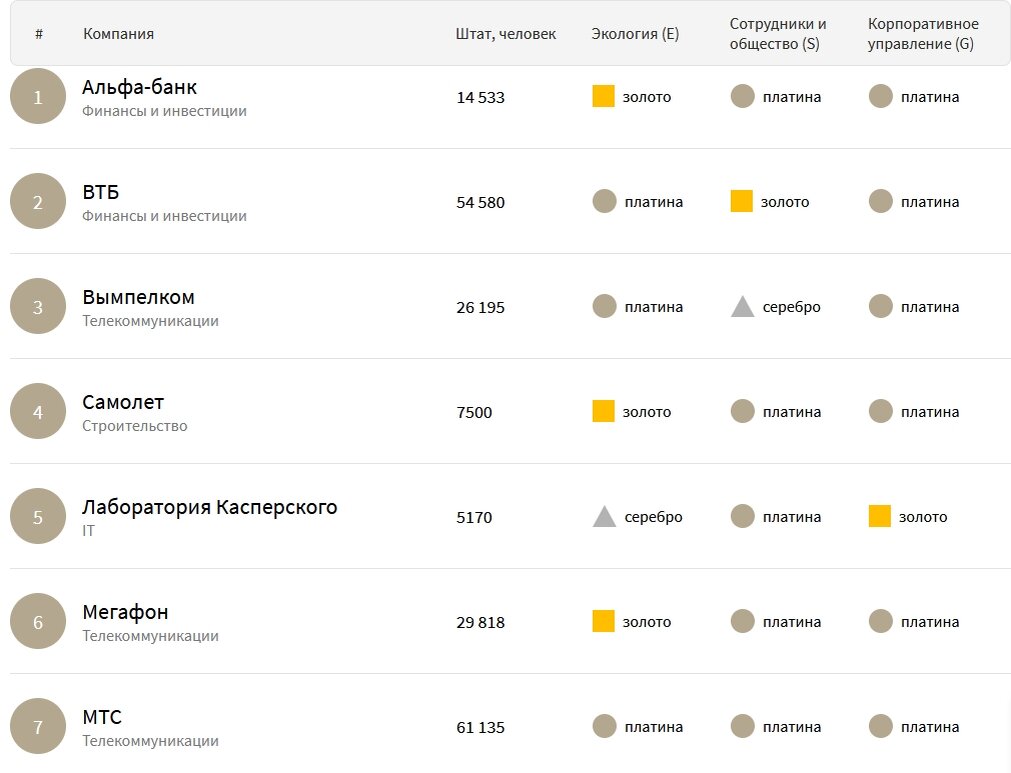Screen dimensions: 1011x773
Task: Click the rank 7 badge for МТС
Action: pyautogui.click(x=38, y=727)
